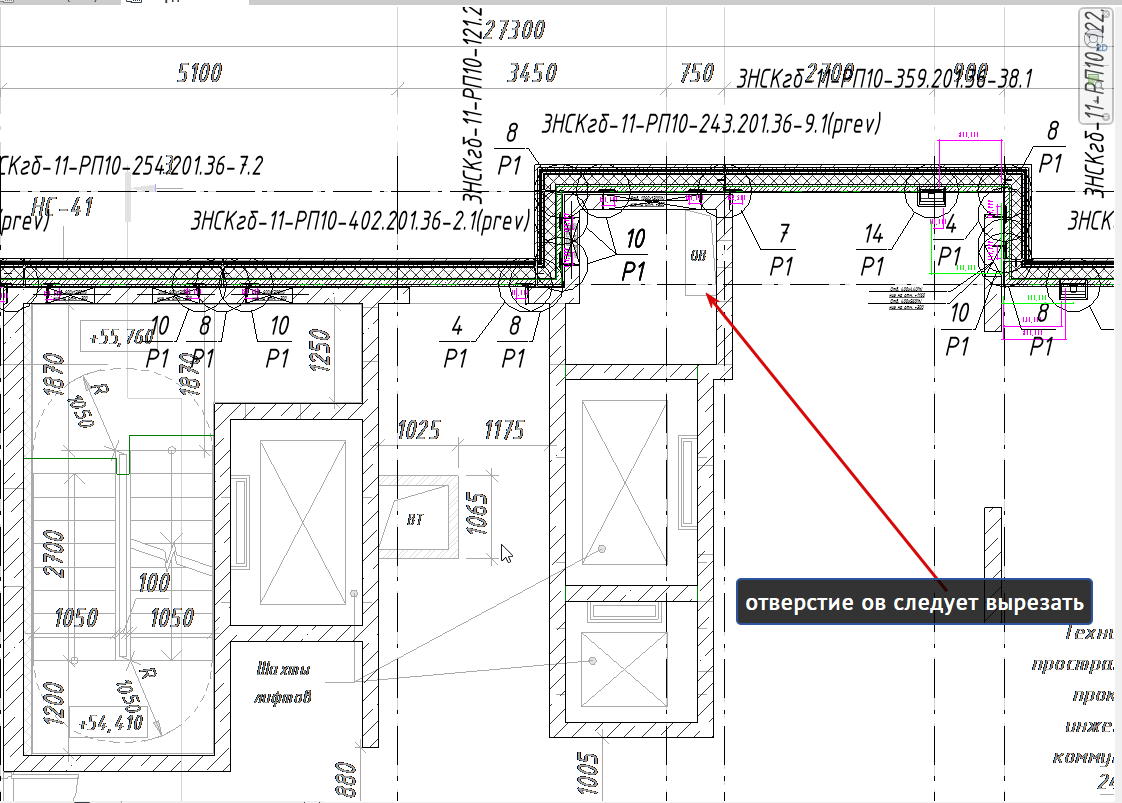Select label ЗНСКгб-11-РП10-402.201.36-2.1(prev)

tap(360, 220)
